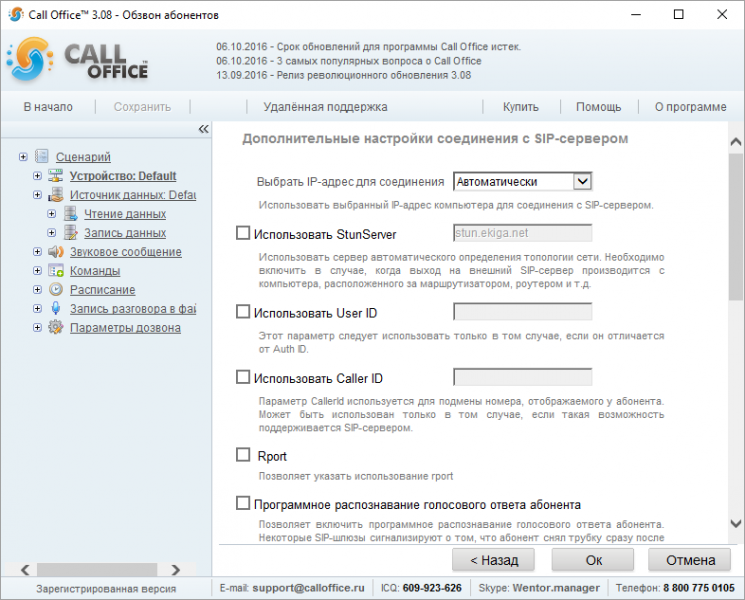Collapse the left panel with double chevron
745x600 pixels.
tap(203, 129)
